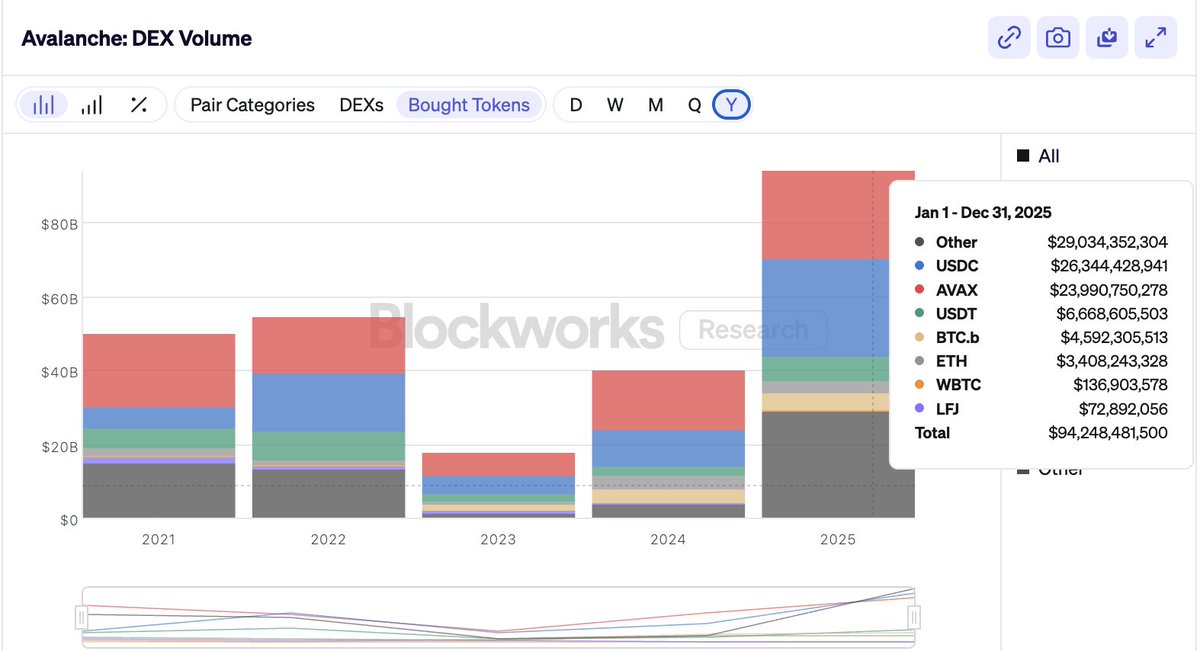Select the DEXs tab
The image size is (1200, 651).
361,105
